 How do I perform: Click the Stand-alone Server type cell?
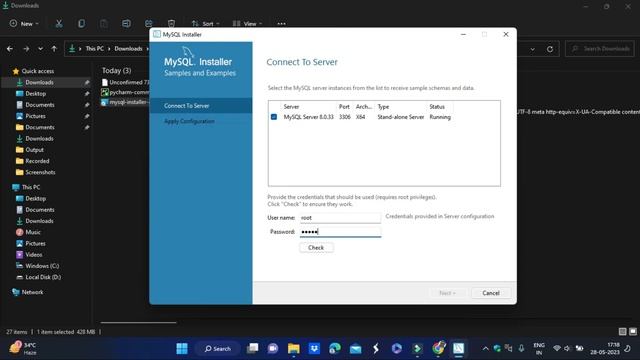pos(400,117)
